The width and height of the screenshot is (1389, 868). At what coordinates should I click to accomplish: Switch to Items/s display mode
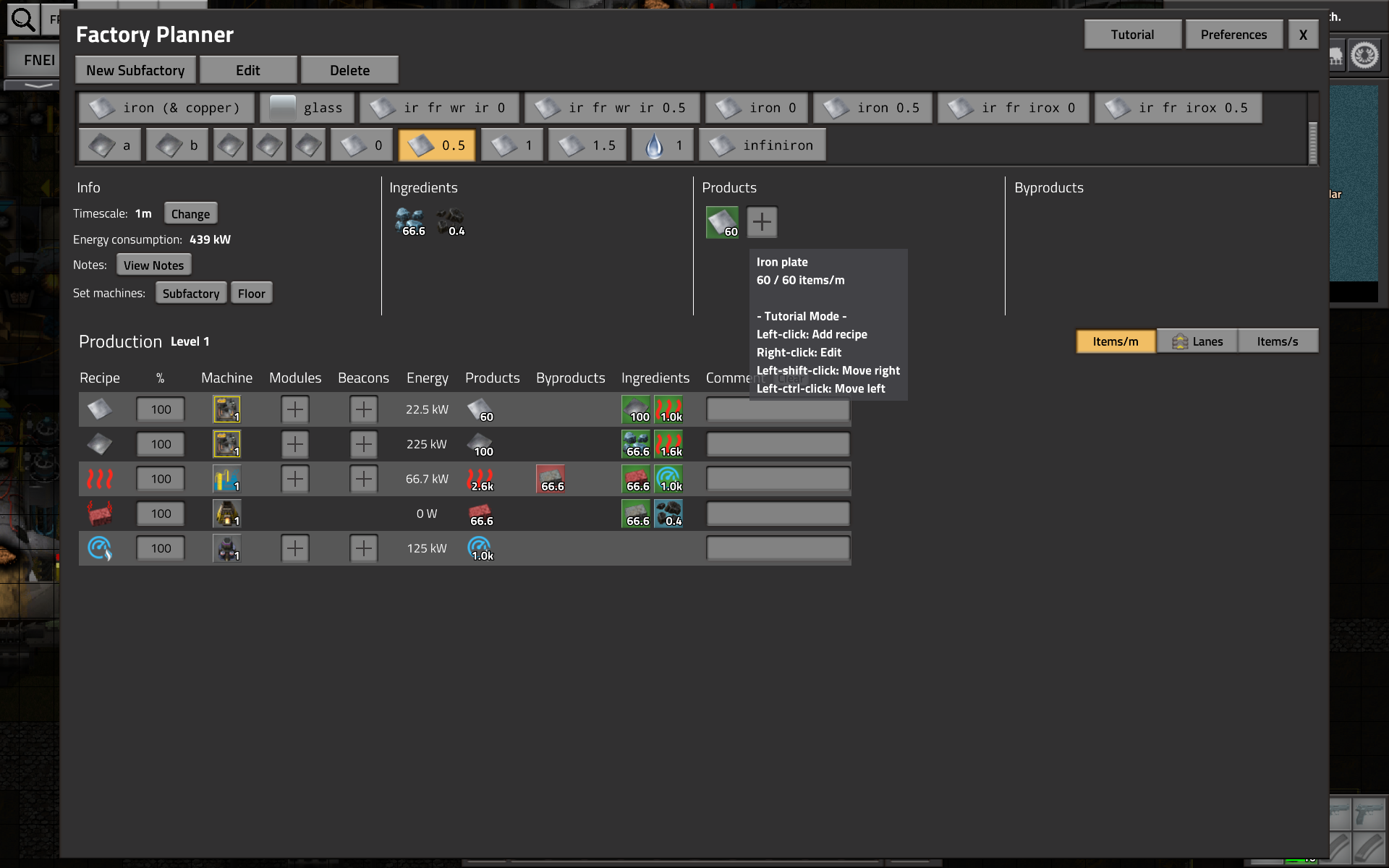[x=1278, y=341]
